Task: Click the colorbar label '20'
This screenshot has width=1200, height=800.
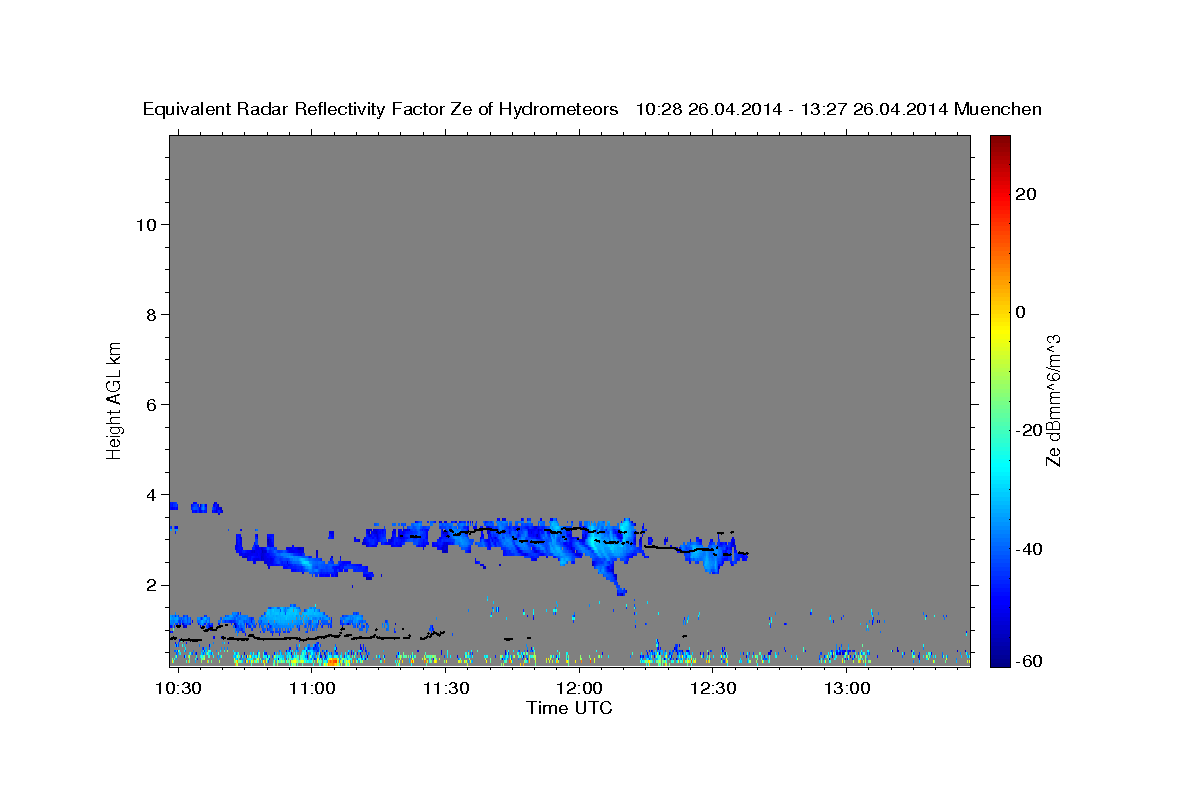Action: tap(1026, 194)
